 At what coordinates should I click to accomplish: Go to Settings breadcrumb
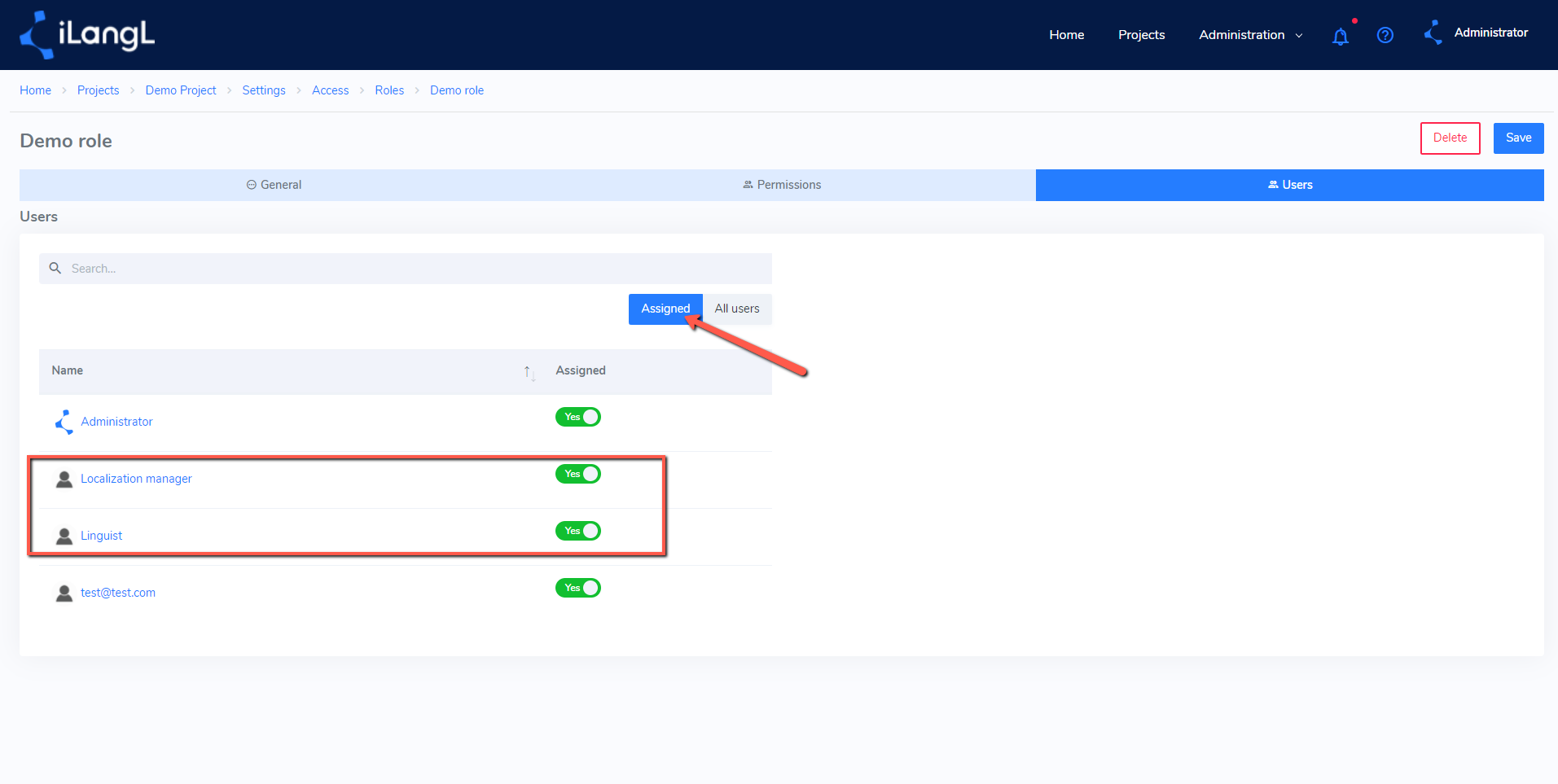point(264,90)
